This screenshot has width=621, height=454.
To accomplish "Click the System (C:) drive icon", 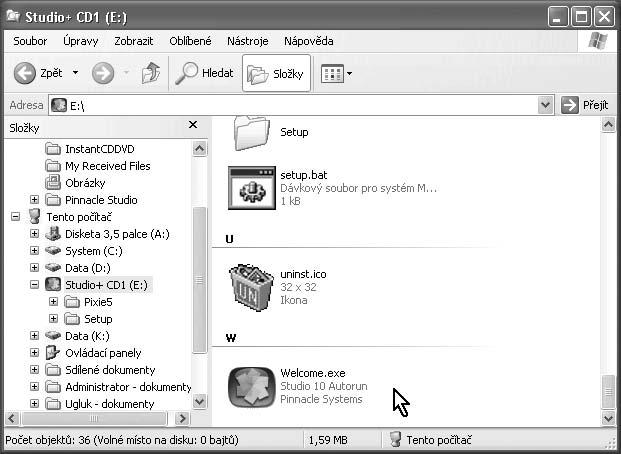I will click(x=53, y=251).
